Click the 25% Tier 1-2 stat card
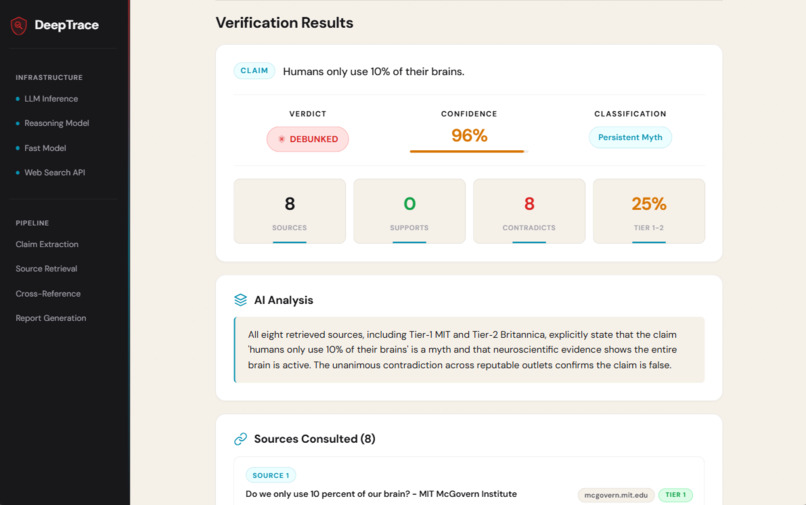Viewport: 806px width, 505px height. [x=649, y=211]
